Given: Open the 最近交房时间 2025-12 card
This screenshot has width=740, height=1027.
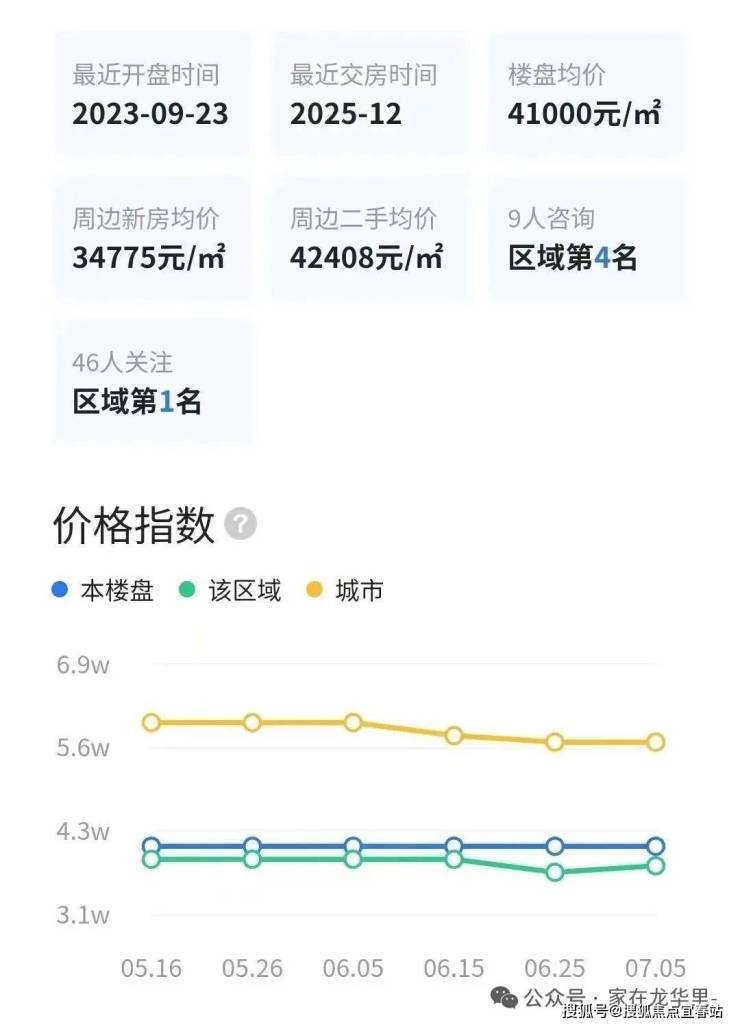Looking at the screenshot, I should (x=369, y=94).
